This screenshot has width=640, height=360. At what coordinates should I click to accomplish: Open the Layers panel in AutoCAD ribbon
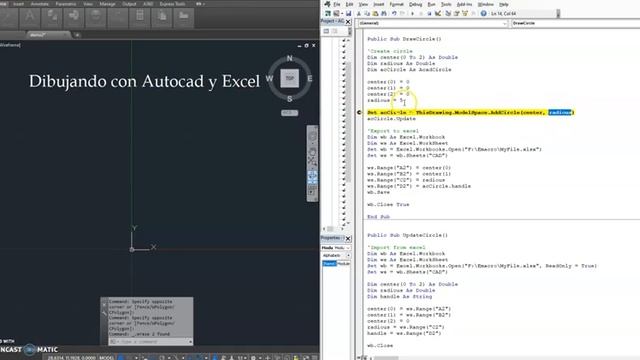click(51, 18)
